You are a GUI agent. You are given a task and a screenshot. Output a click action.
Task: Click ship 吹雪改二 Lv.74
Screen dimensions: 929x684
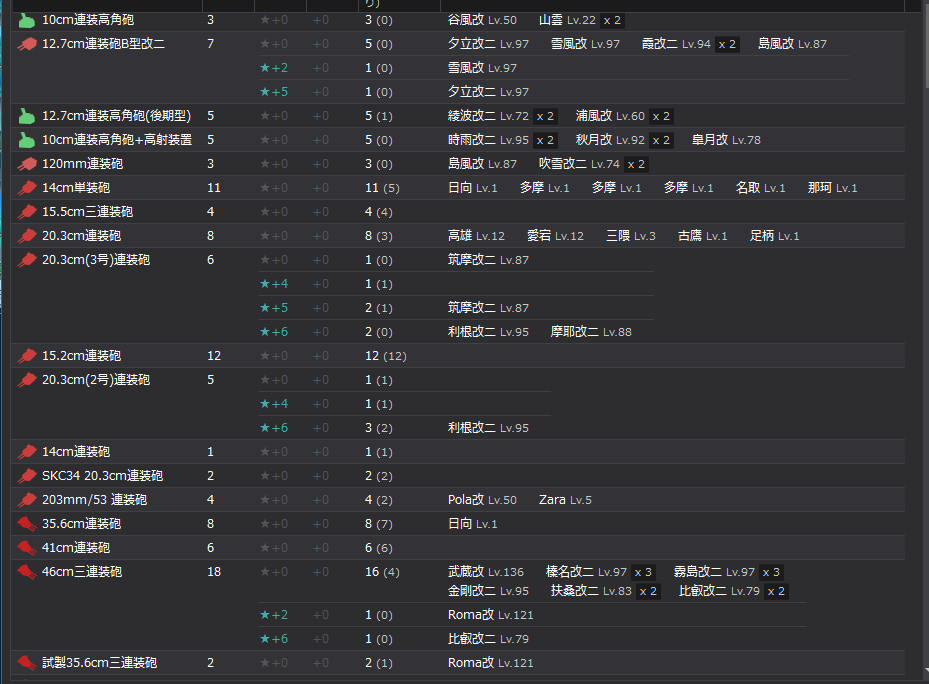pyautogui.click(x=579, y=164)
